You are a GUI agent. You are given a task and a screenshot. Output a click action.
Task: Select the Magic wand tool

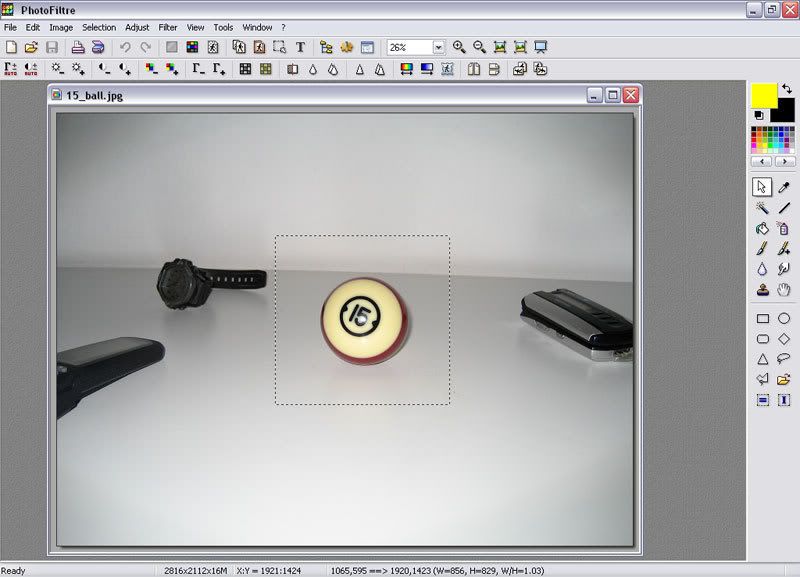[x=762, y=208]
